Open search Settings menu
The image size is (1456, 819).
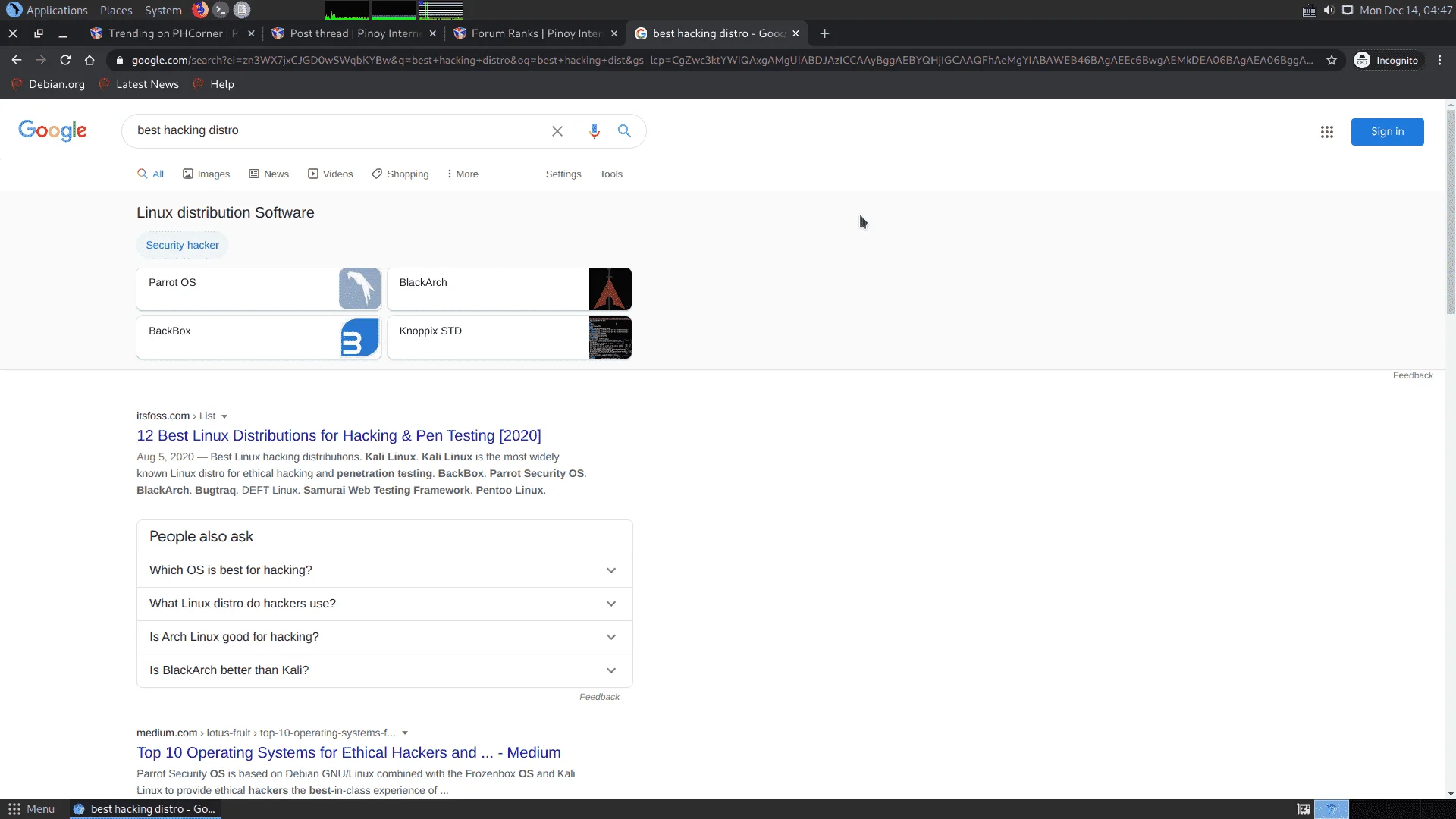[x=563, y=174]
